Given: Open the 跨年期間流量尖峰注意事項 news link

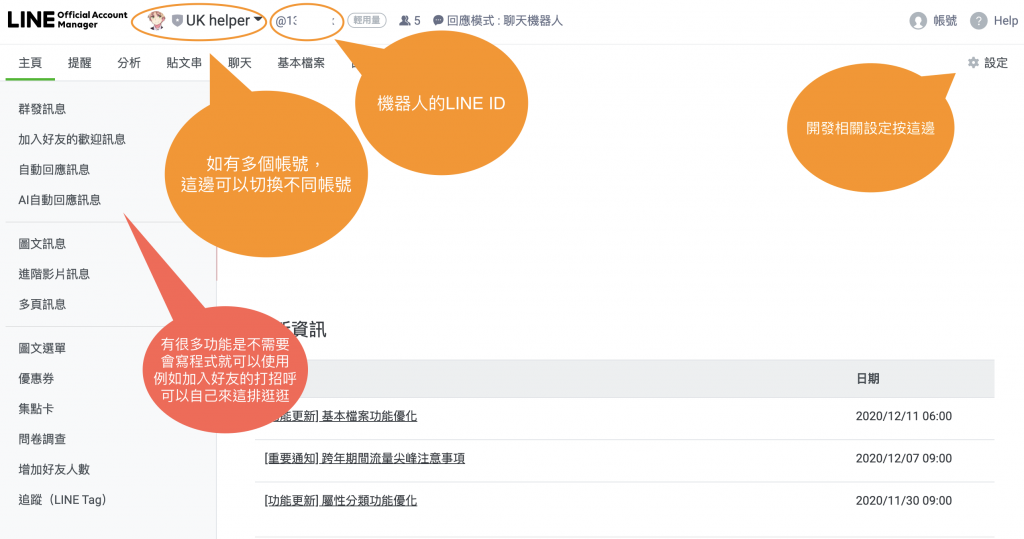Looking at the screenshot, I should tap(393, 459).
